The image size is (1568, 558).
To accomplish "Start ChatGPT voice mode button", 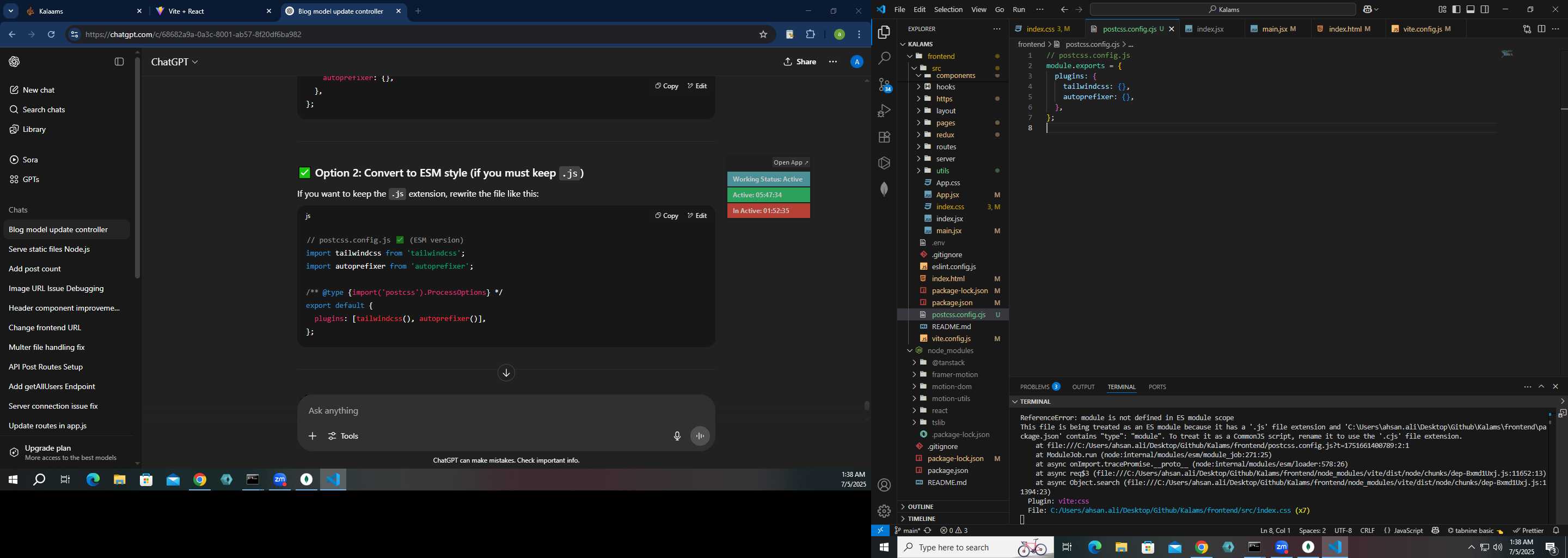I will tap(701, 436).
